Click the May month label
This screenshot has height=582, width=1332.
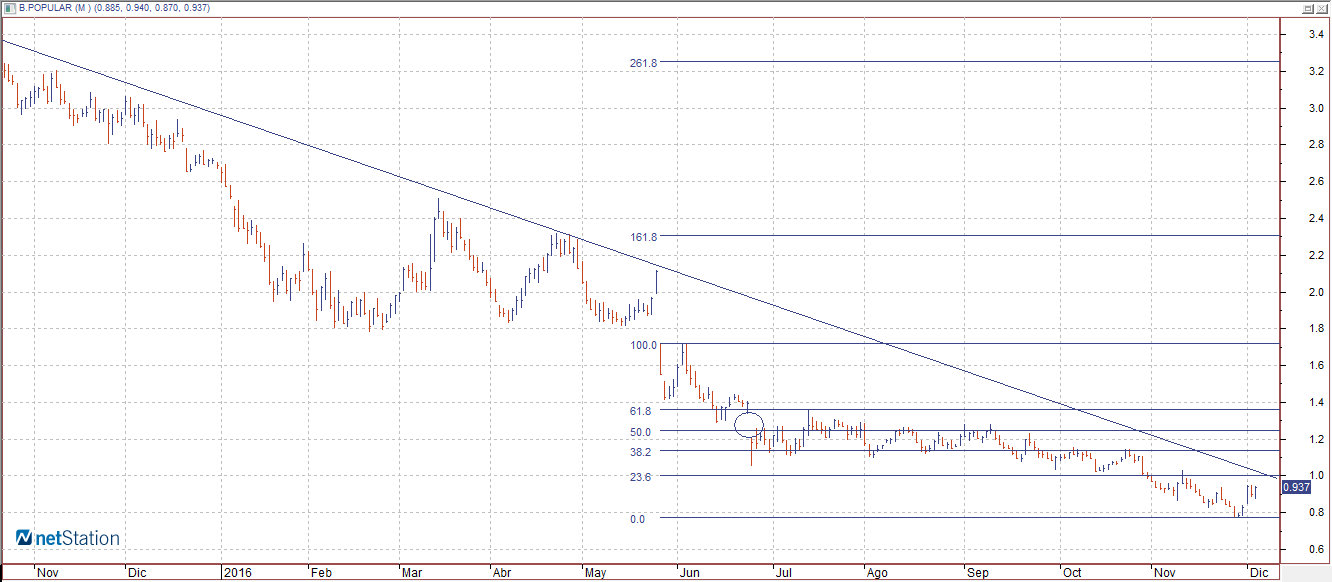point(595,573)
